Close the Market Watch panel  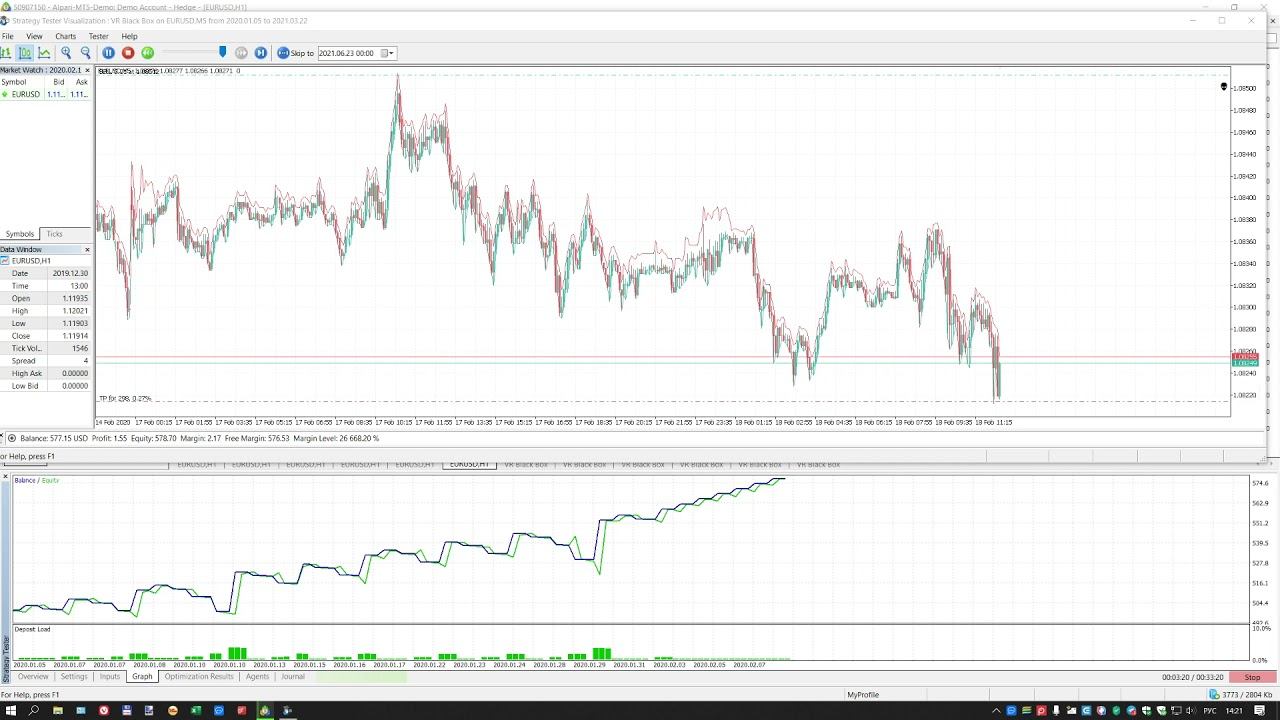87,70
